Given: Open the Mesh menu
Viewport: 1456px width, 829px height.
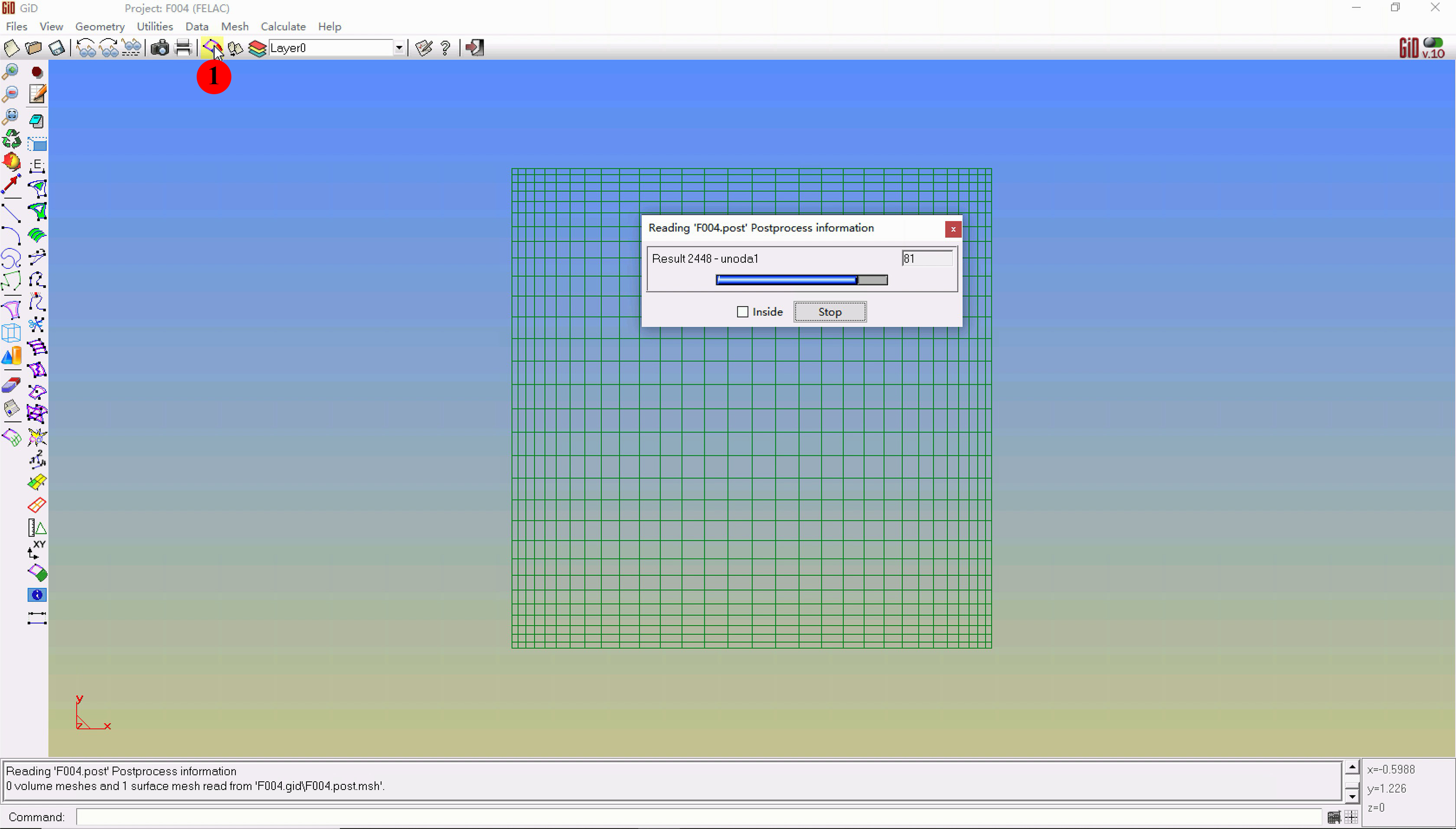Looking at the screenshot, I should click(234, 26).
